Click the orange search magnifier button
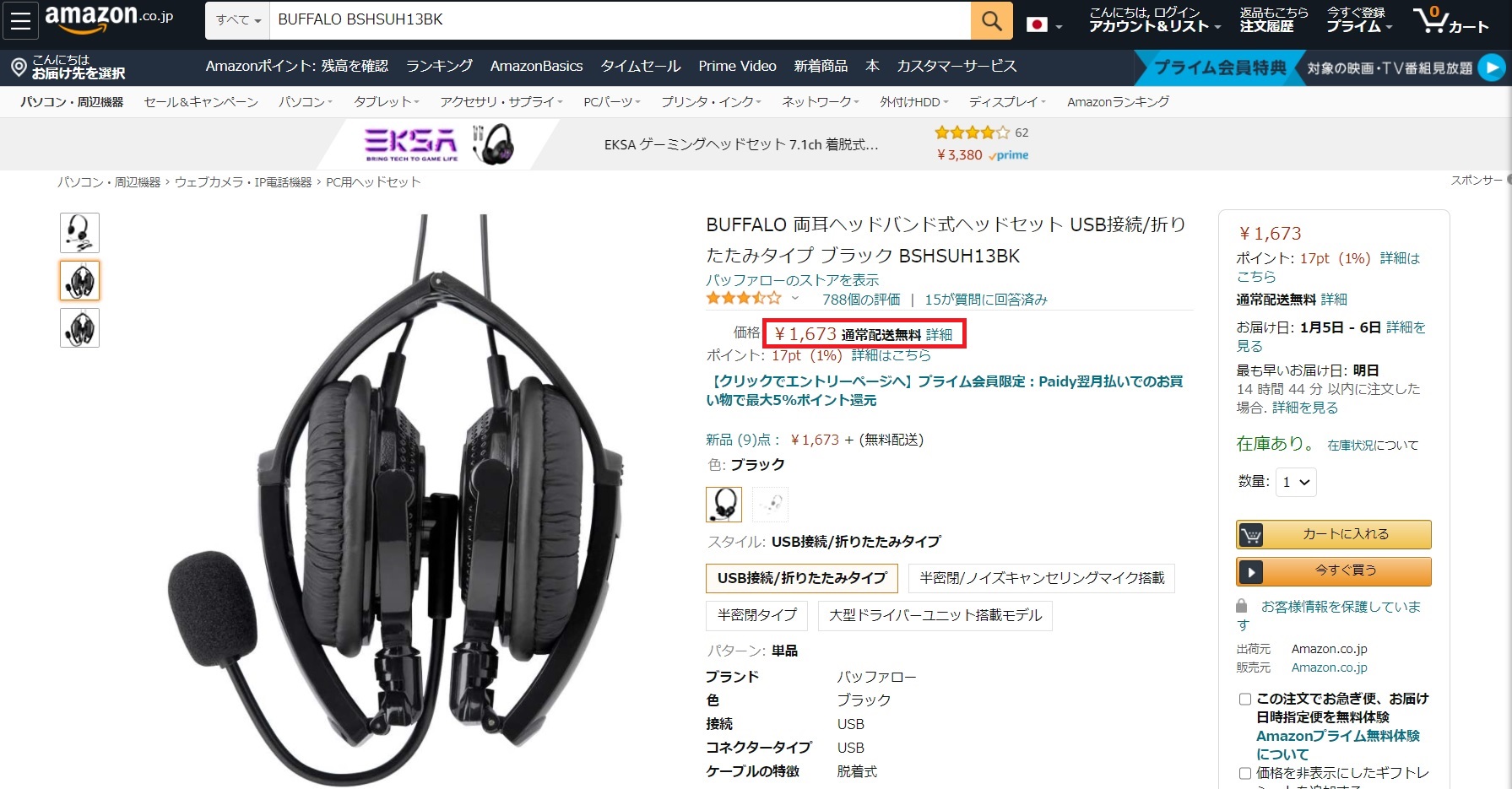1512x789 pixels. [x=992, y=20]
